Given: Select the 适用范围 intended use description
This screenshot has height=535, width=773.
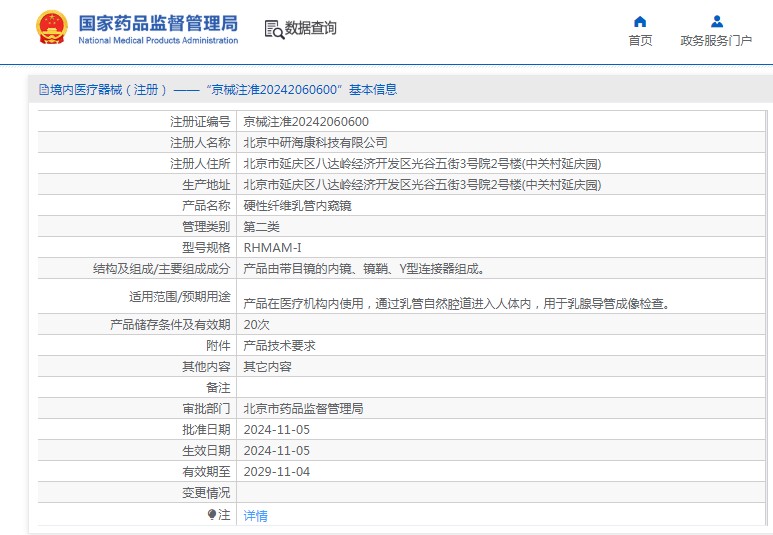Looking at the screenshot, I should 457,304.
